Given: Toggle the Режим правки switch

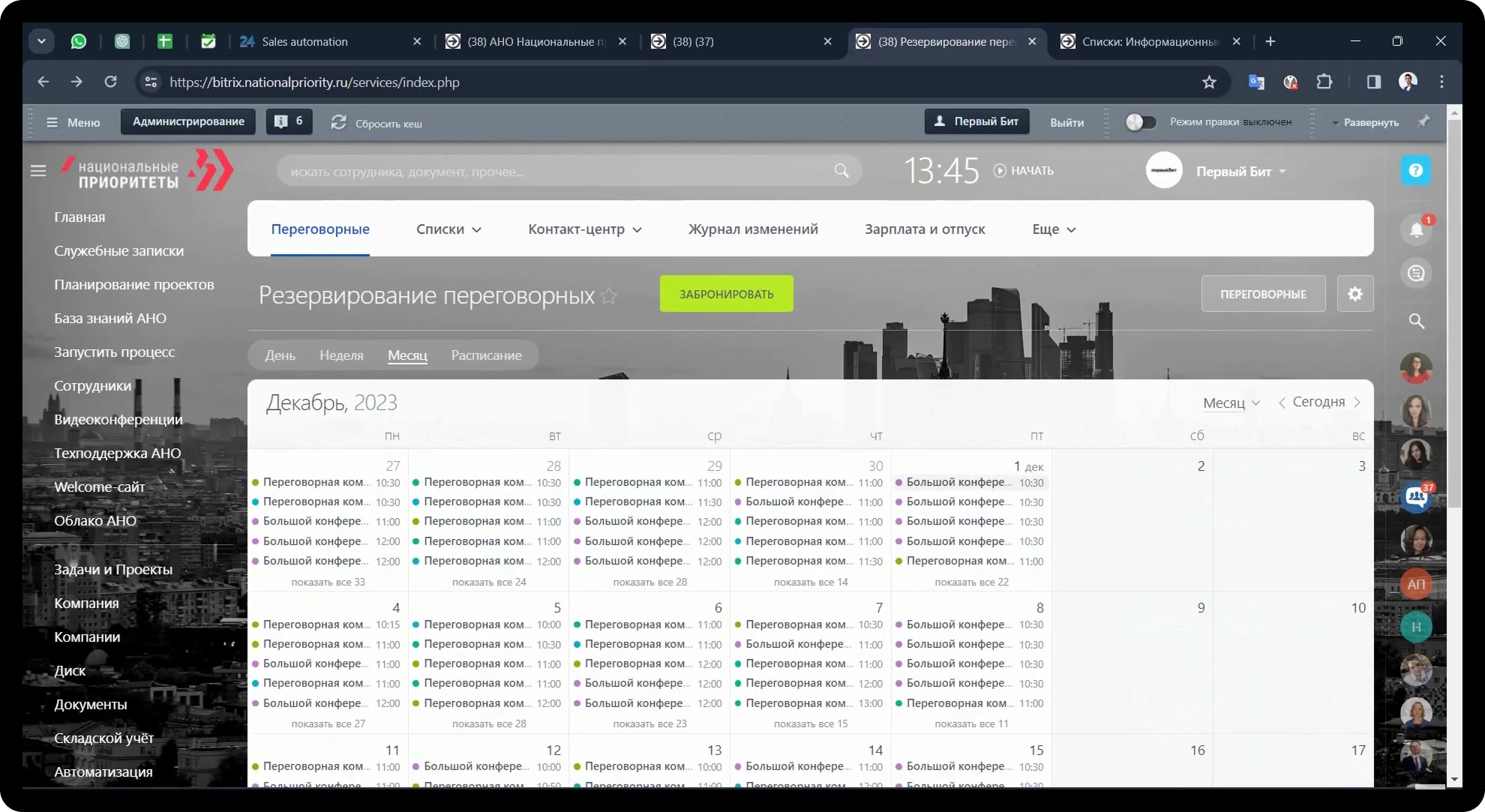Looking at the screenshot, I should (x=1140, y=122).
